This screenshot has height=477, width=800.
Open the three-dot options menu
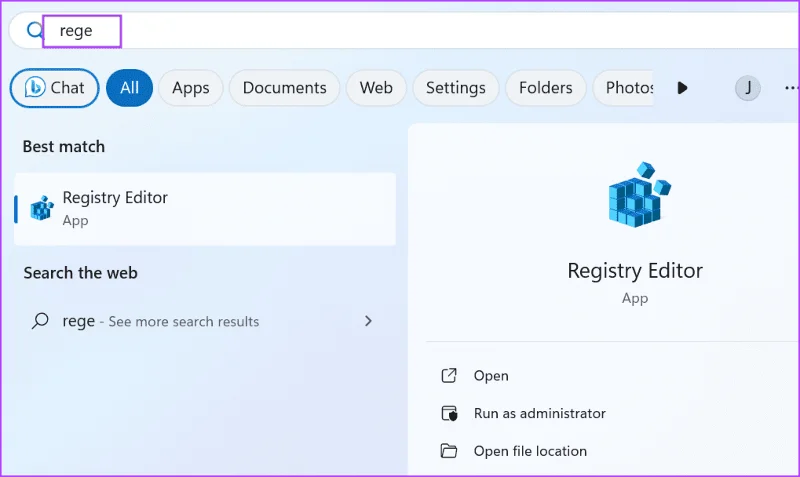pos(791,88)
